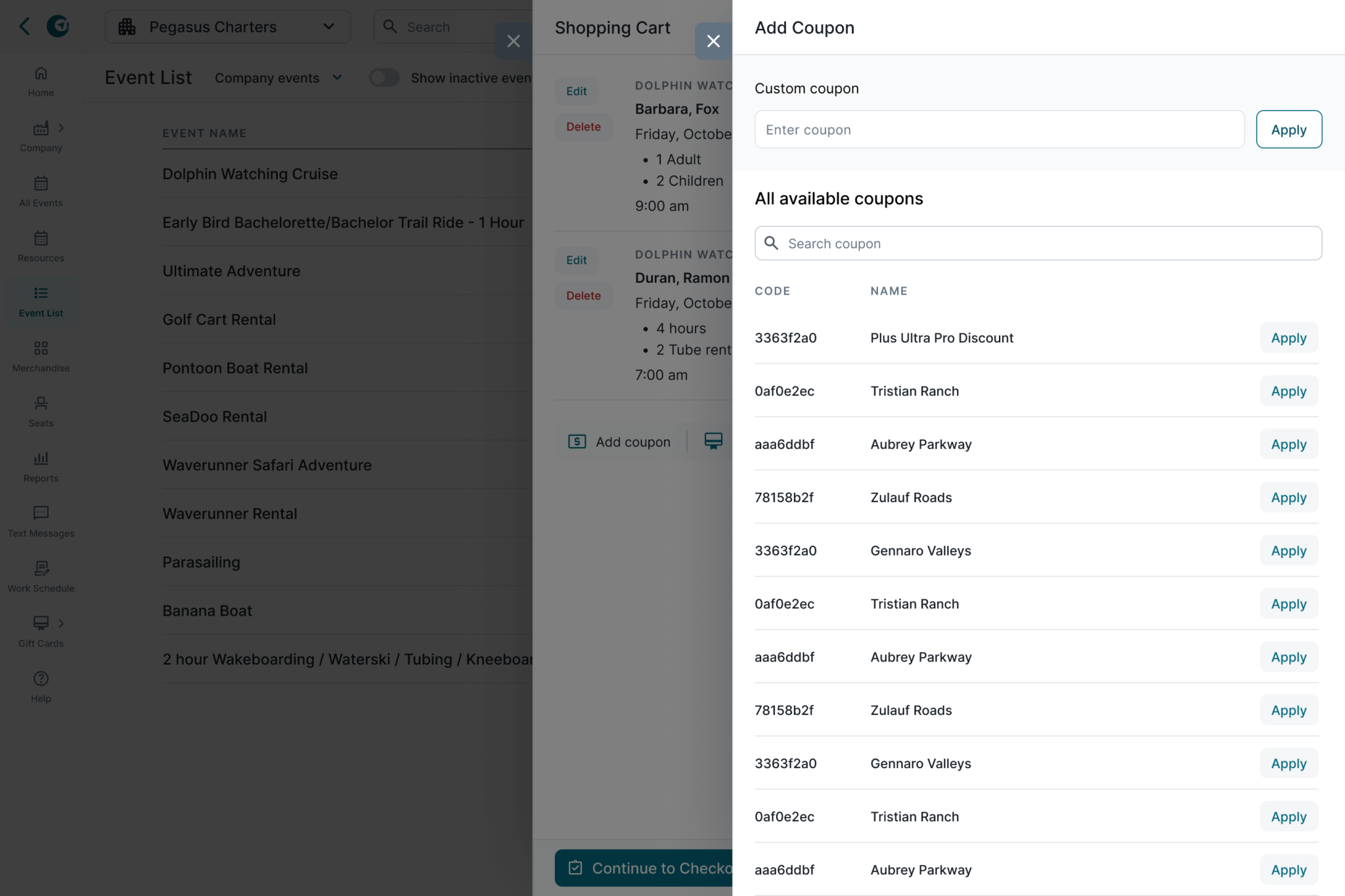Viewport: 1345px width, 896px height.
Task: Open the Home section in sidebar
Action: click(41, 80)
